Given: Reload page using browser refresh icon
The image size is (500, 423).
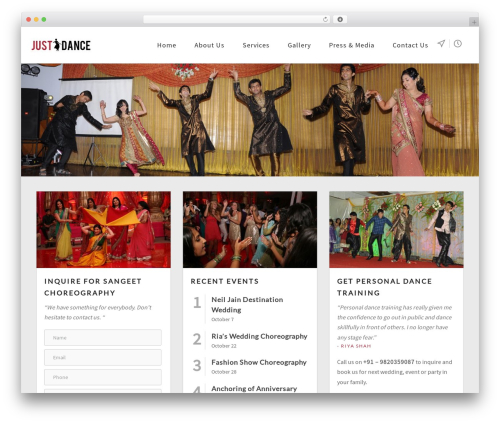Looking at the screenshot, I should tap(325, 19).
